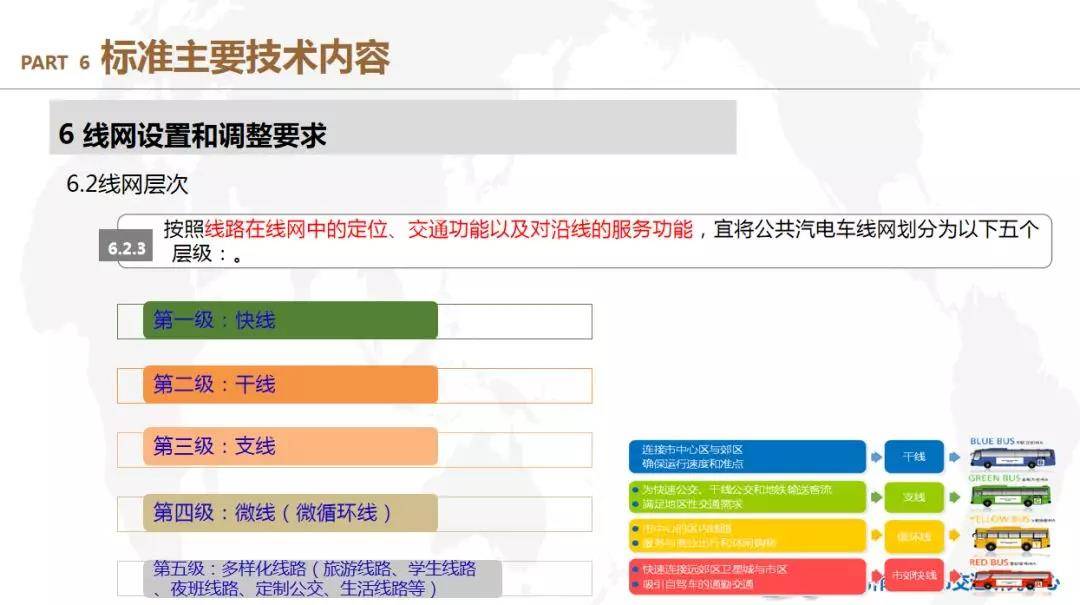1080x605 pixels.
Task: Click the blue arrow left of 干线 box
Action: [x=876, y=457]
